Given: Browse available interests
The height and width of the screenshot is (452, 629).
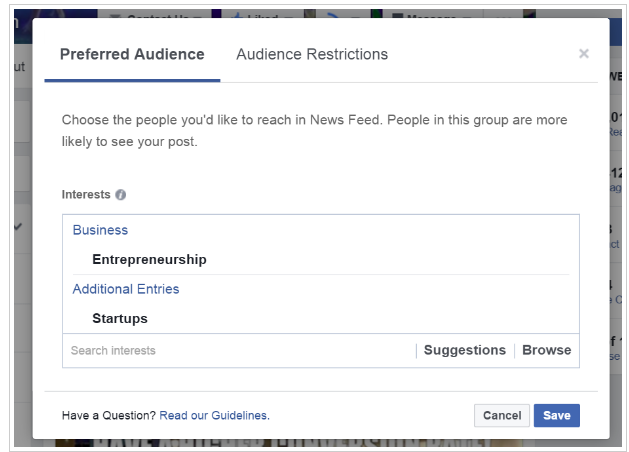Looking at the screenshot, I should [x=546, y=350].
